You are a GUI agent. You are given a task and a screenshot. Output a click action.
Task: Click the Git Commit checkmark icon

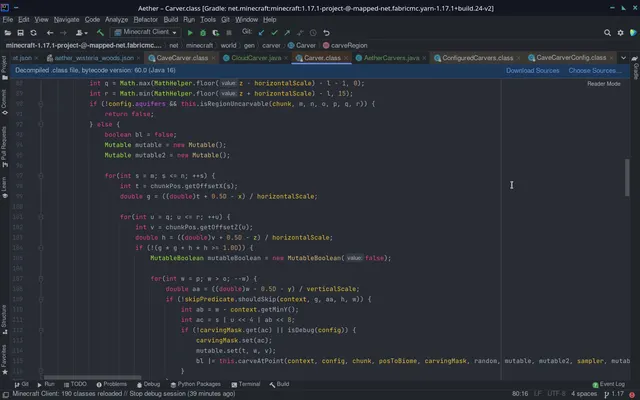click(274, 33)
